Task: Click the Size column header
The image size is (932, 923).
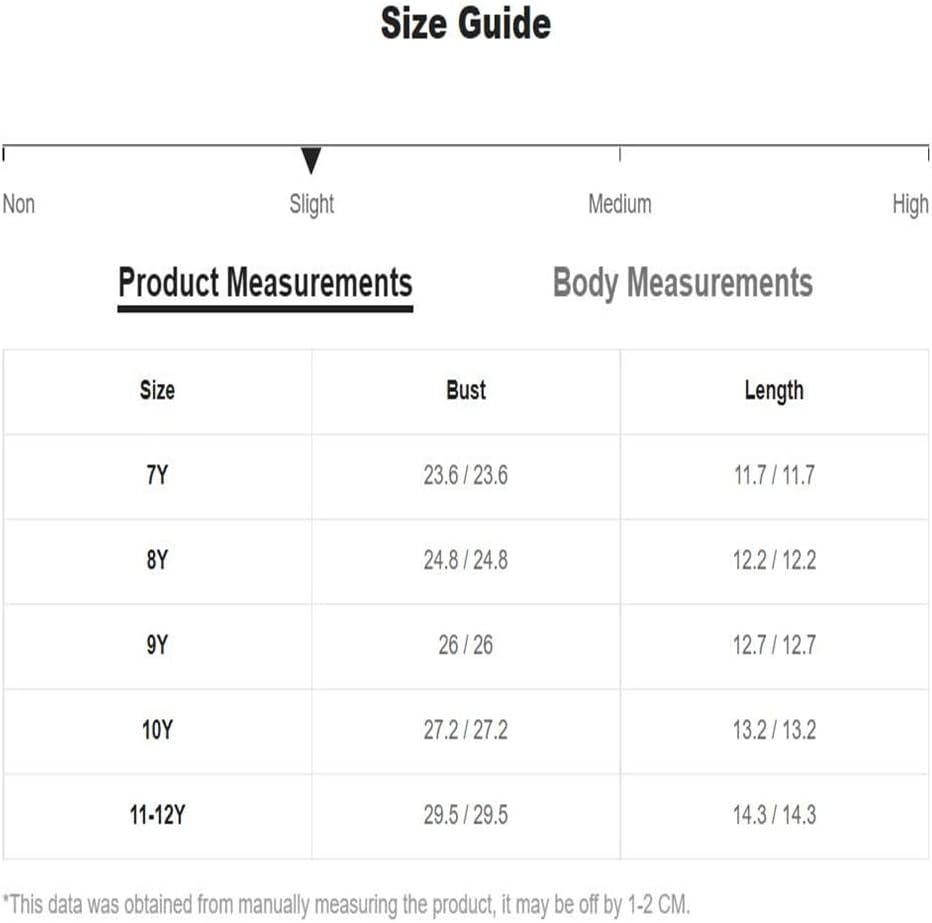Action: [x=158, y=390]
